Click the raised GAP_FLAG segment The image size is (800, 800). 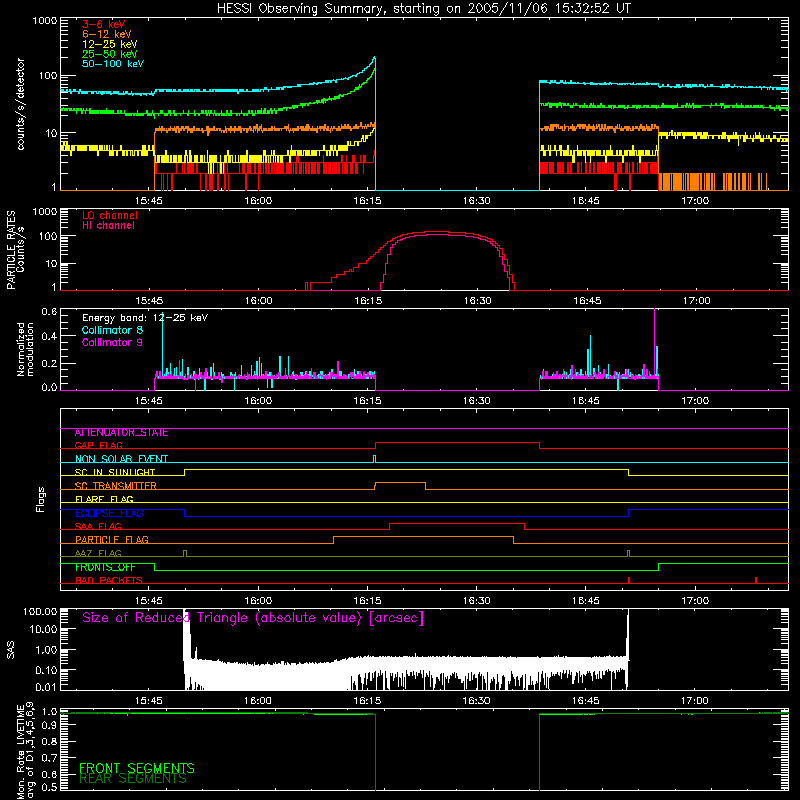pos(457,442)
